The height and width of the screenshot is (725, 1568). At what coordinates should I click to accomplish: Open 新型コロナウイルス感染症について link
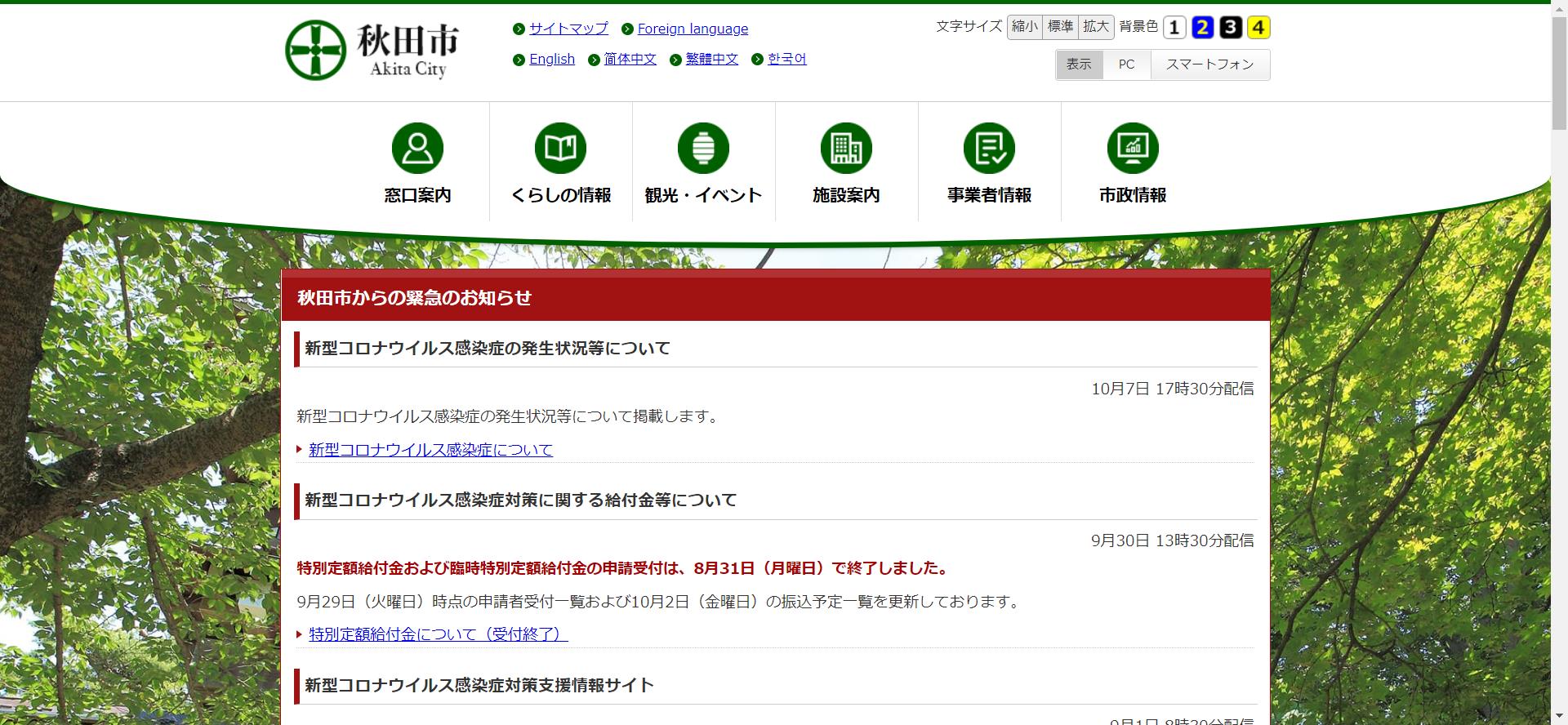(430, 450)
